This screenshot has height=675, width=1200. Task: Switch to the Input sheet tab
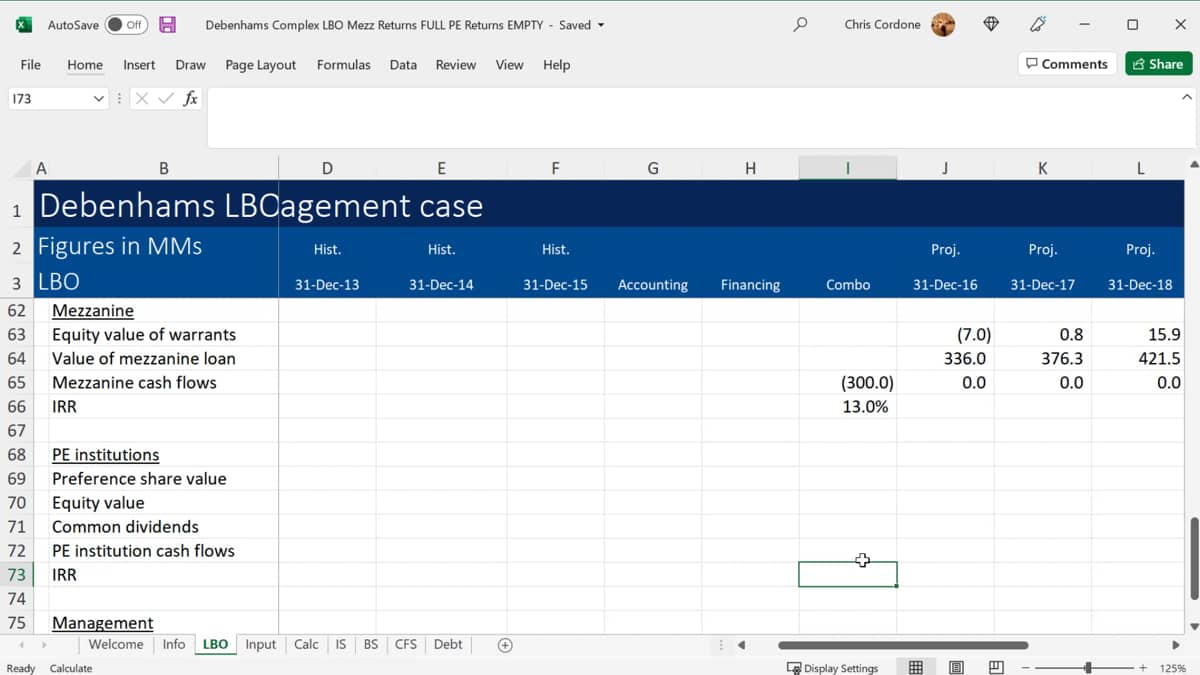(x=260, y=644)
